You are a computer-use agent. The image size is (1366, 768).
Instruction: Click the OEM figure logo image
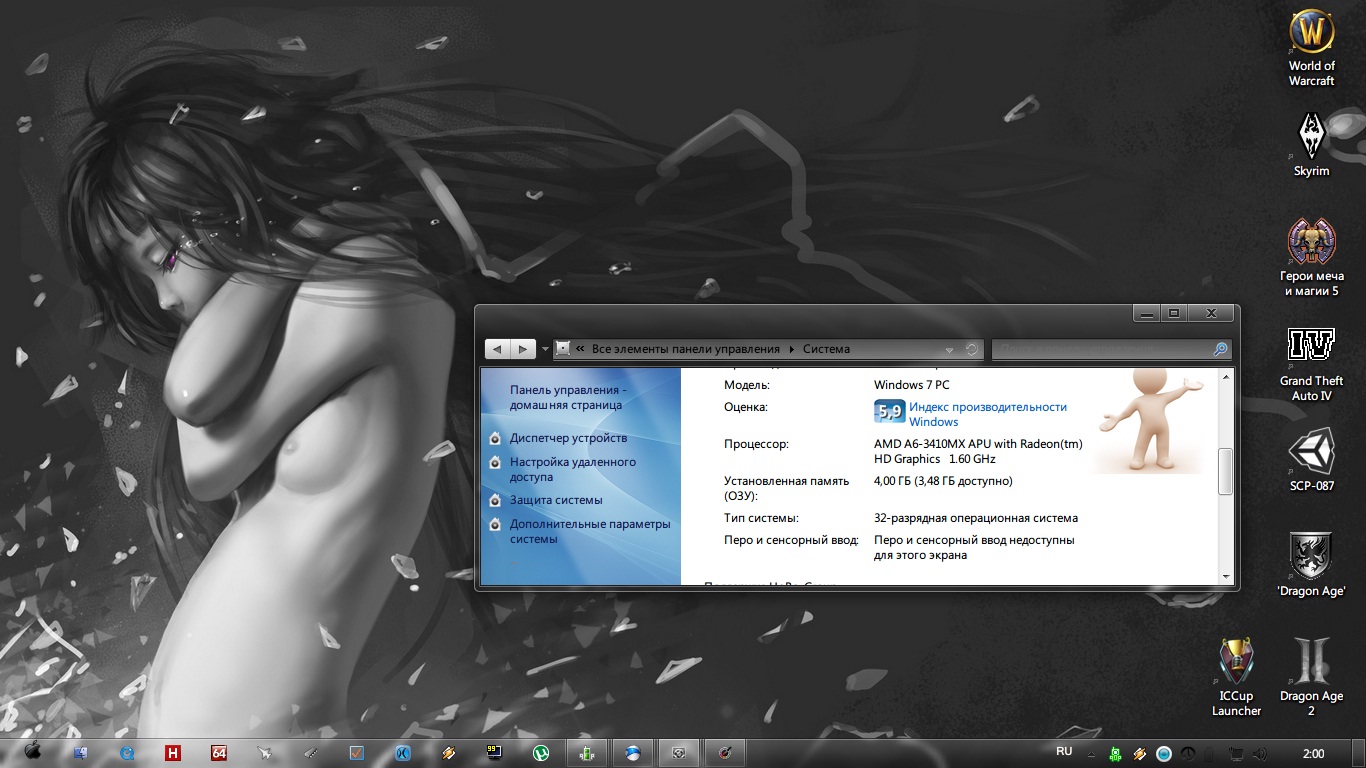click(1150, 420)
